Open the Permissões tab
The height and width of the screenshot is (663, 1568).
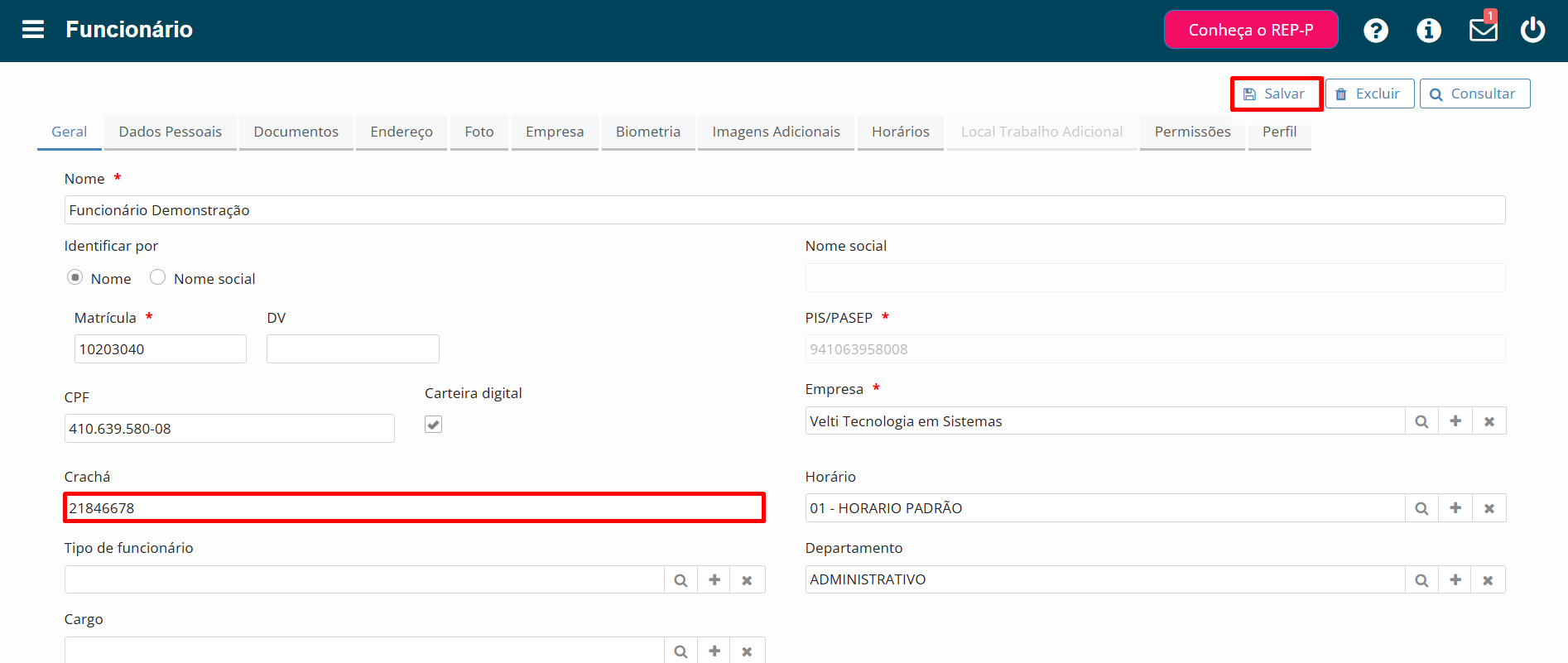(1193, 132)
